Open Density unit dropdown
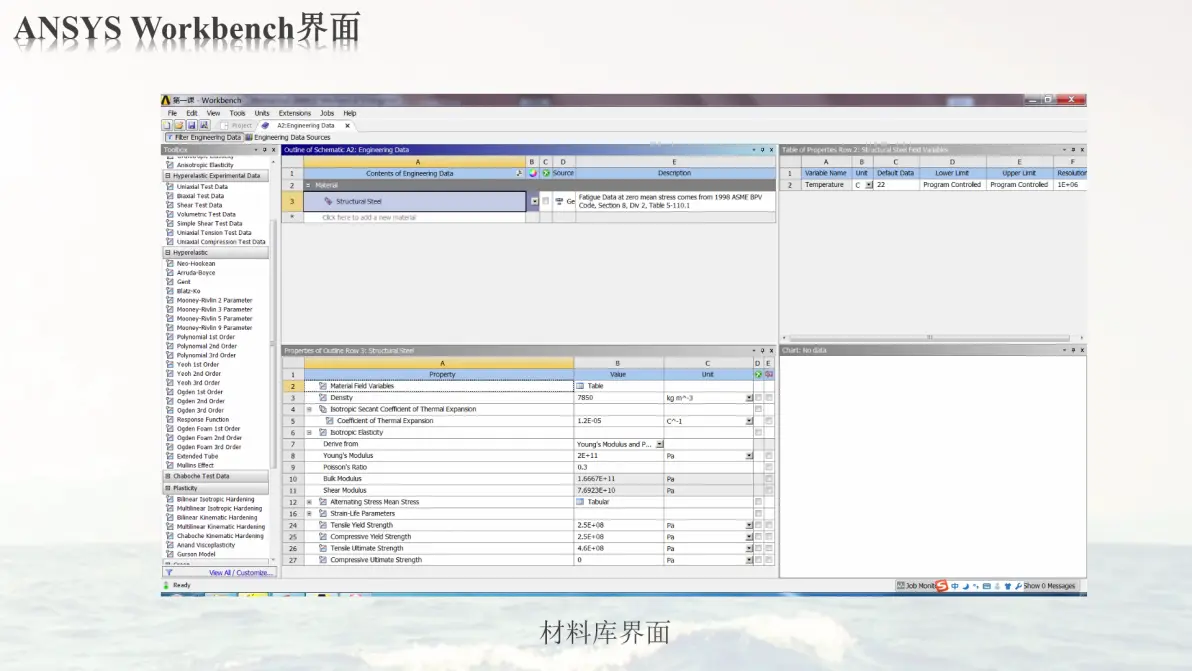 pyautogui.click(x=749, y=397)
